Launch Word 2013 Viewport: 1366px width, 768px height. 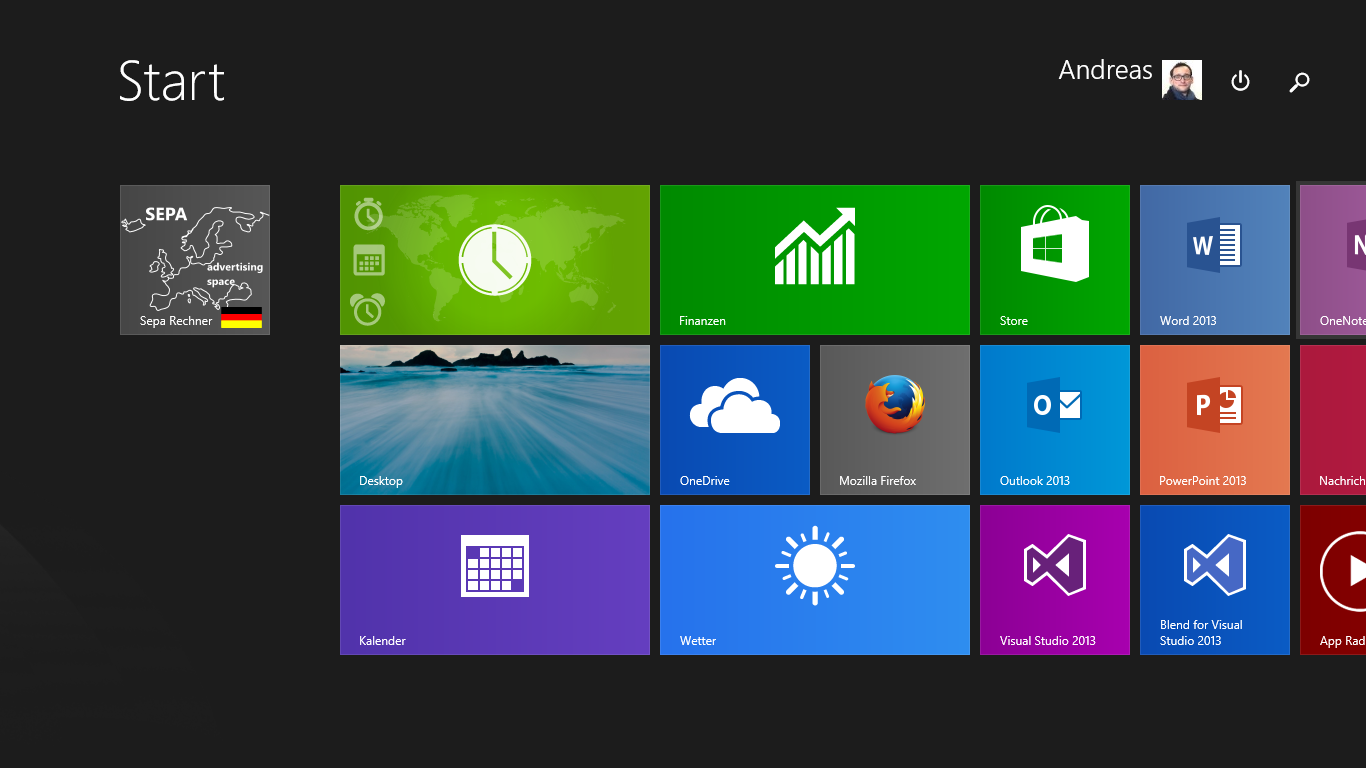1215,260
